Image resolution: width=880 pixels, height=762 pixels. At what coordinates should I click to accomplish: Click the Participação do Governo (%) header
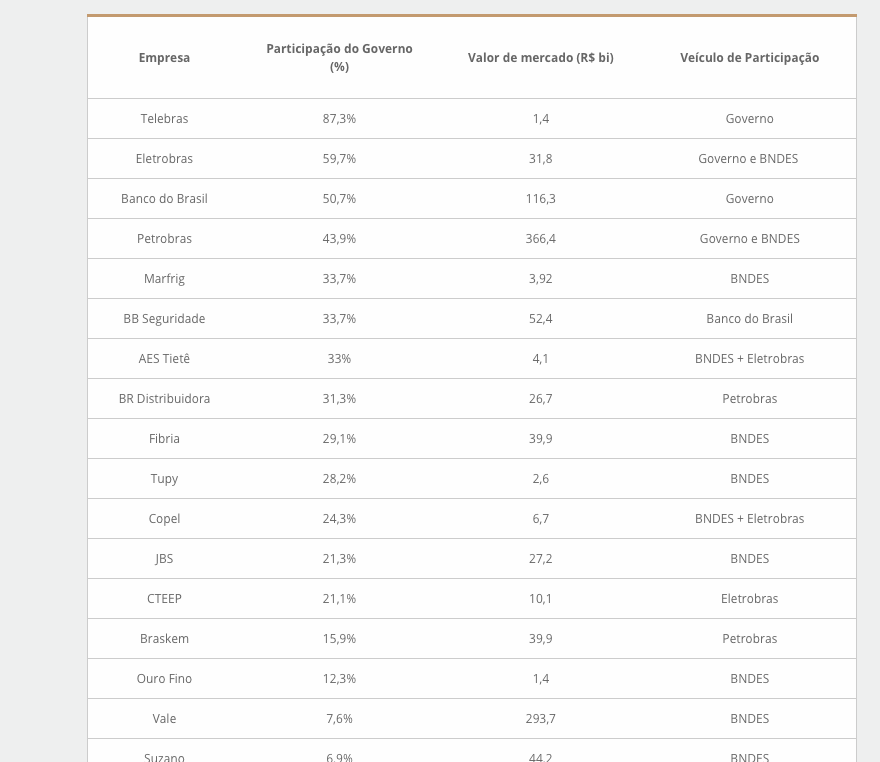coord(339,58)
